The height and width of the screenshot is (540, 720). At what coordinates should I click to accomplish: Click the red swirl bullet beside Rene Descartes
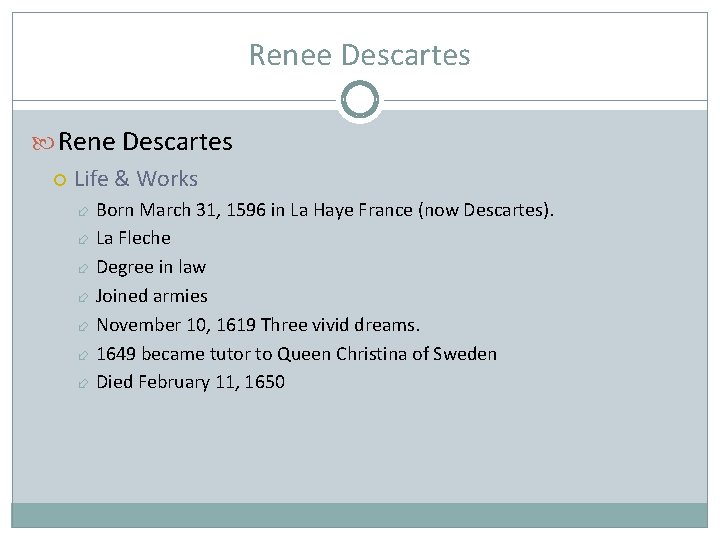pos(43,143)
